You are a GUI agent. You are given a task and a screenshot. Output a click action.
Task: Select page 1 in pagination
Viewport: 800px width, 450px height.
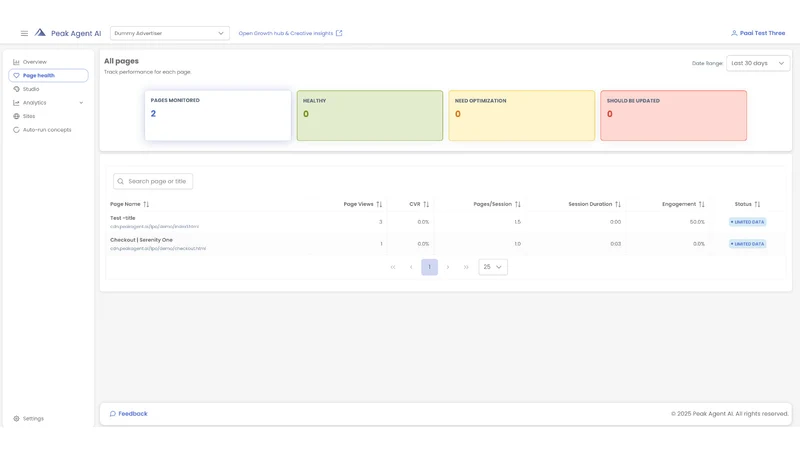pyautogui.click(x=430, y=267)
